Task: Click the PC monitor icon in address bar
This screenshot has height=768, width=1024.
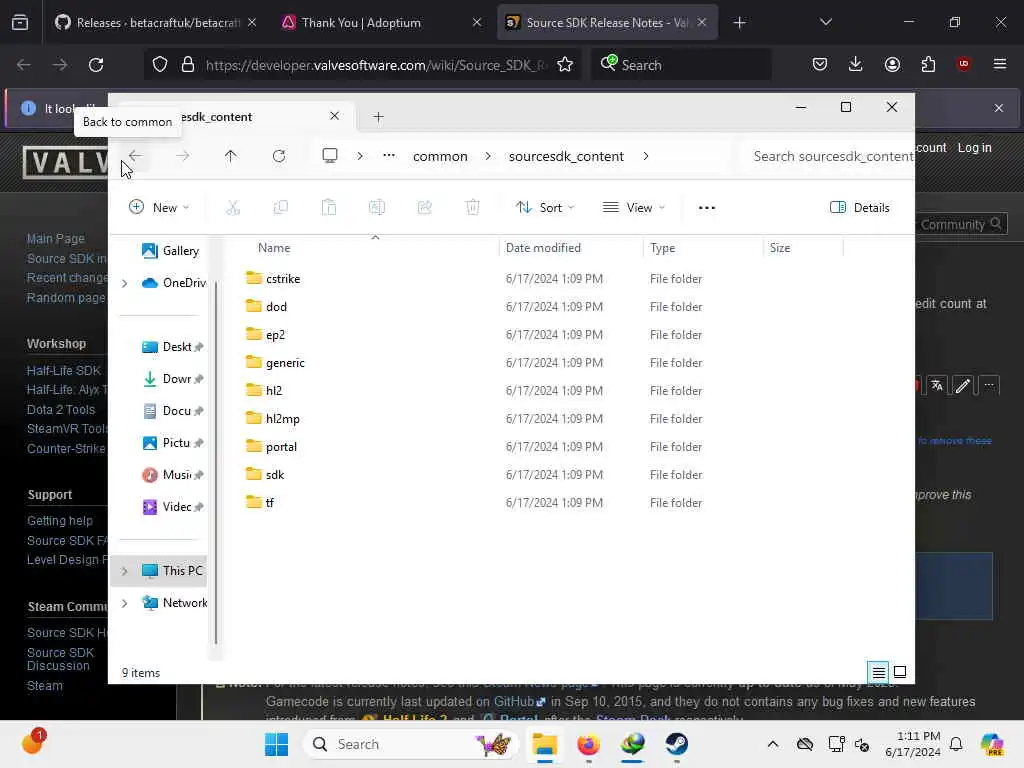Action: pyautogui.click(x=330, y=156)
